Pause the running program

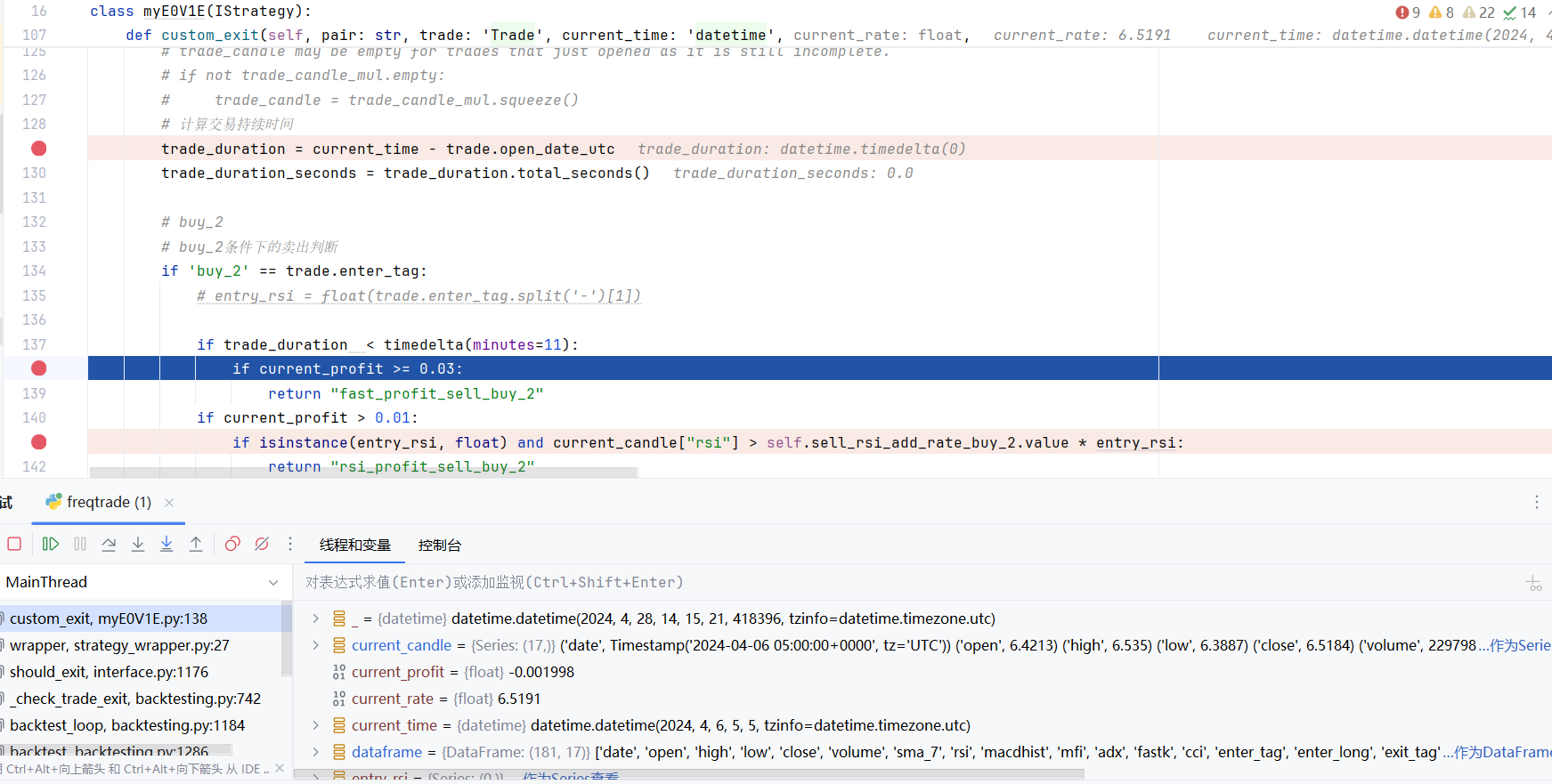point(80,544)
